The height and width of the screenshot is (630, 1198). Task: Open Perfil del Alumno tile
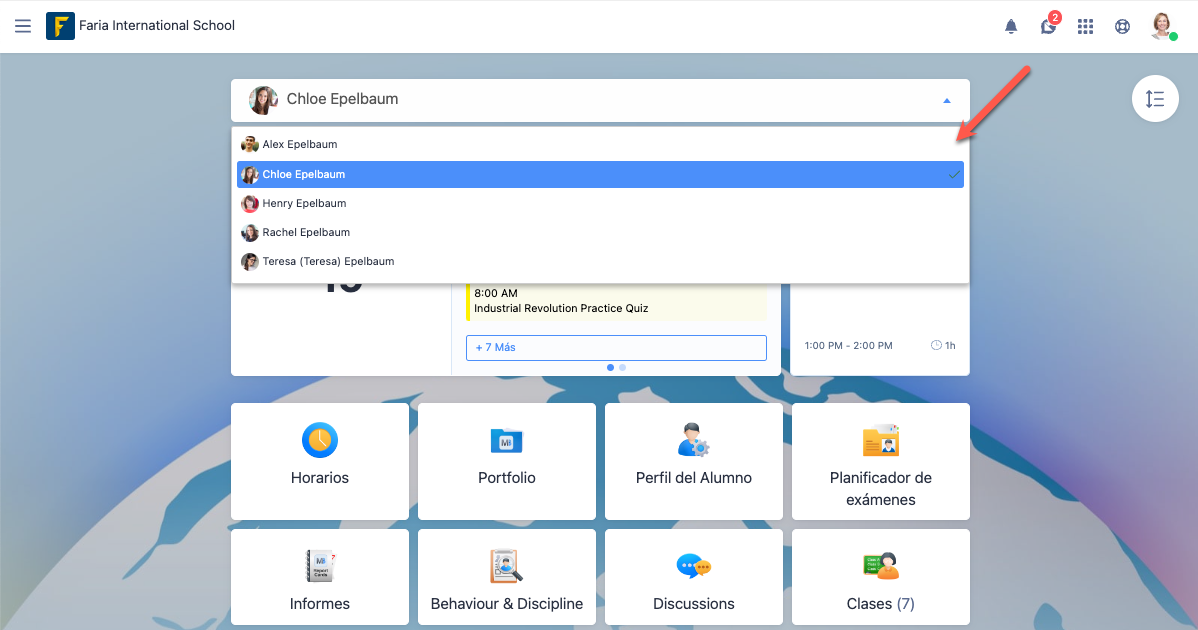coord(694,460)
